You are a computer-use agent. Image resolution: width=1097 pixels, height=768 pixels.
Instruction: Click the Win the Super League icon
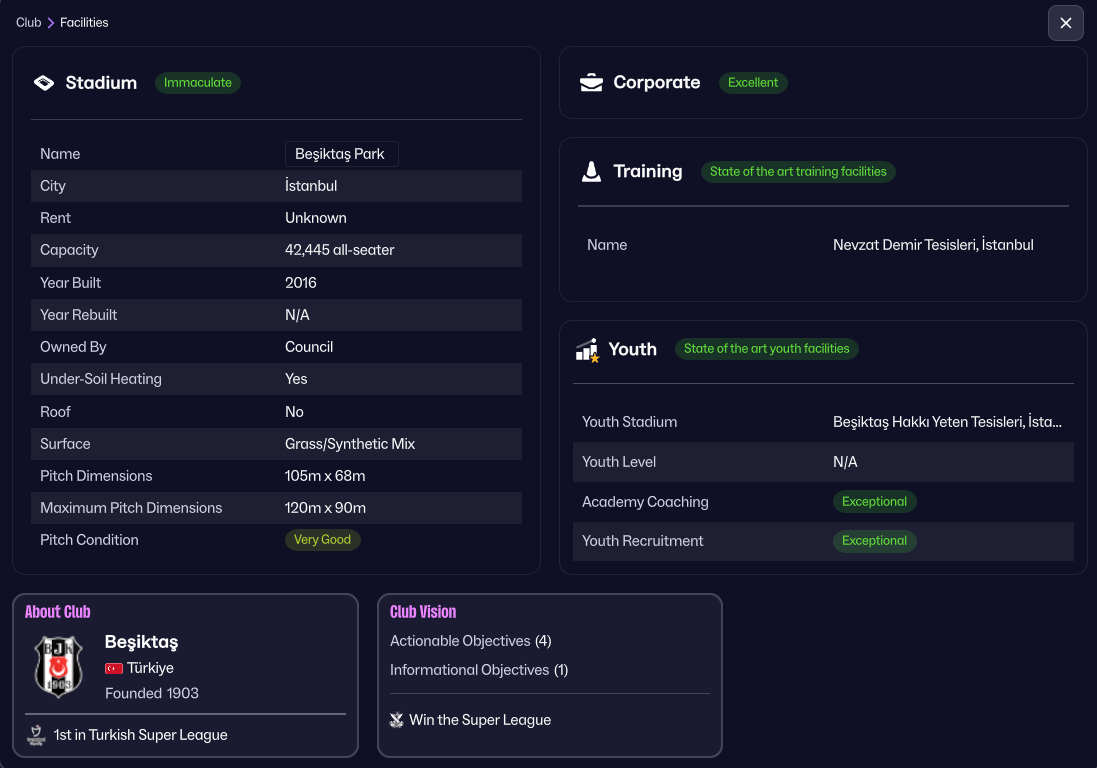(397, 720)
